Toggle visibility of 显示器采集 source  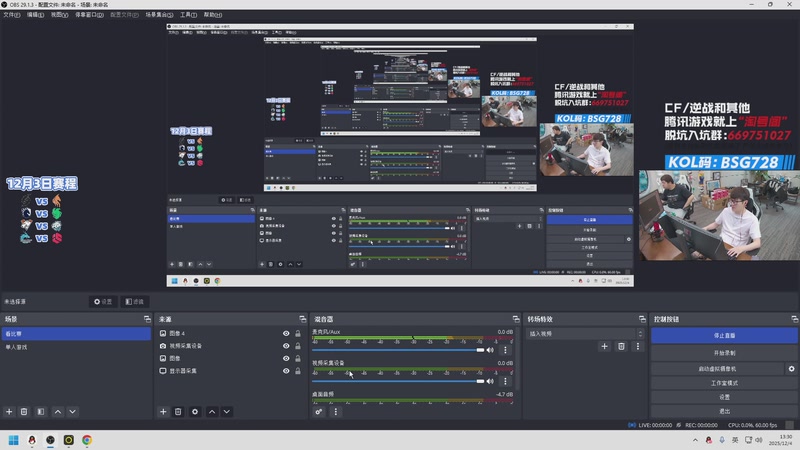(286, 371)
